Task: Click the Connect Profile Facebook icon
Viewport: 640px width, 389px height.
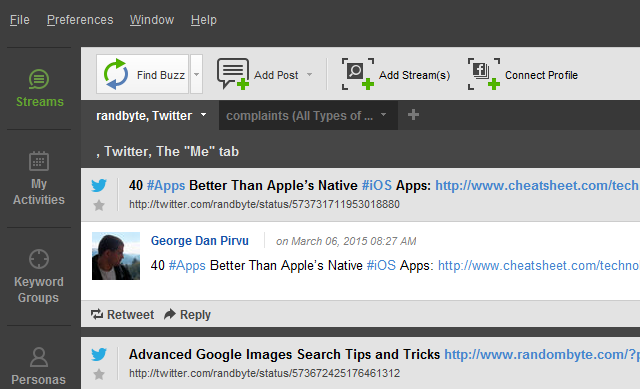Action: [x=484, y=74]
